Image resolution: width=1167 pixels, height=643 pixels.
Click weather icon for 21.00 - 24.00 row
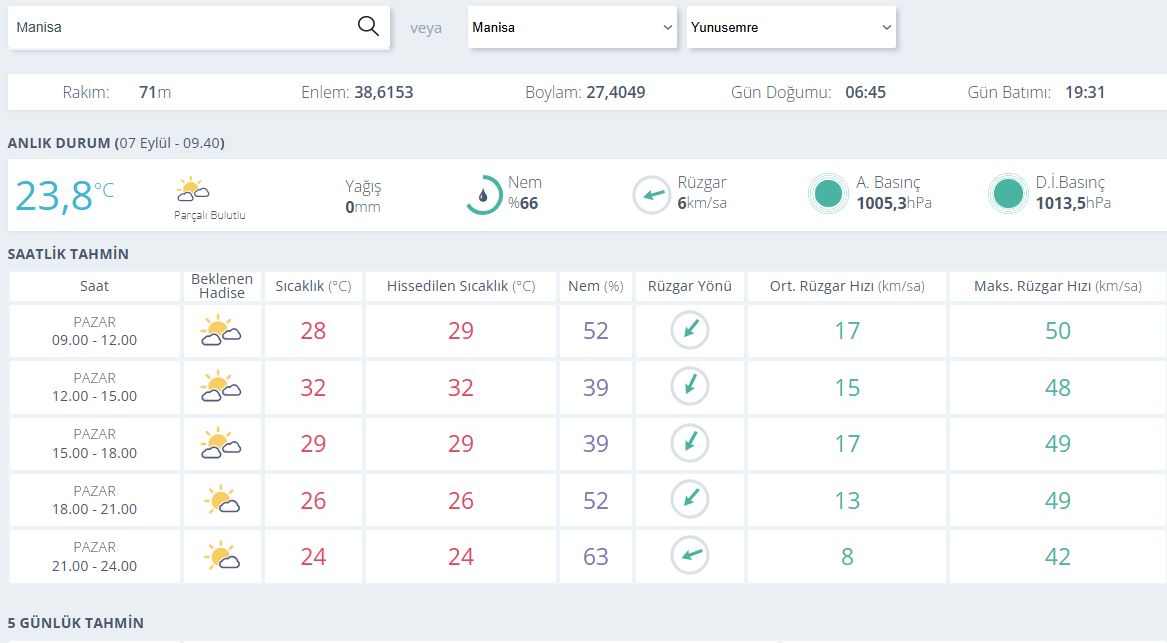(x=222, y=557)
